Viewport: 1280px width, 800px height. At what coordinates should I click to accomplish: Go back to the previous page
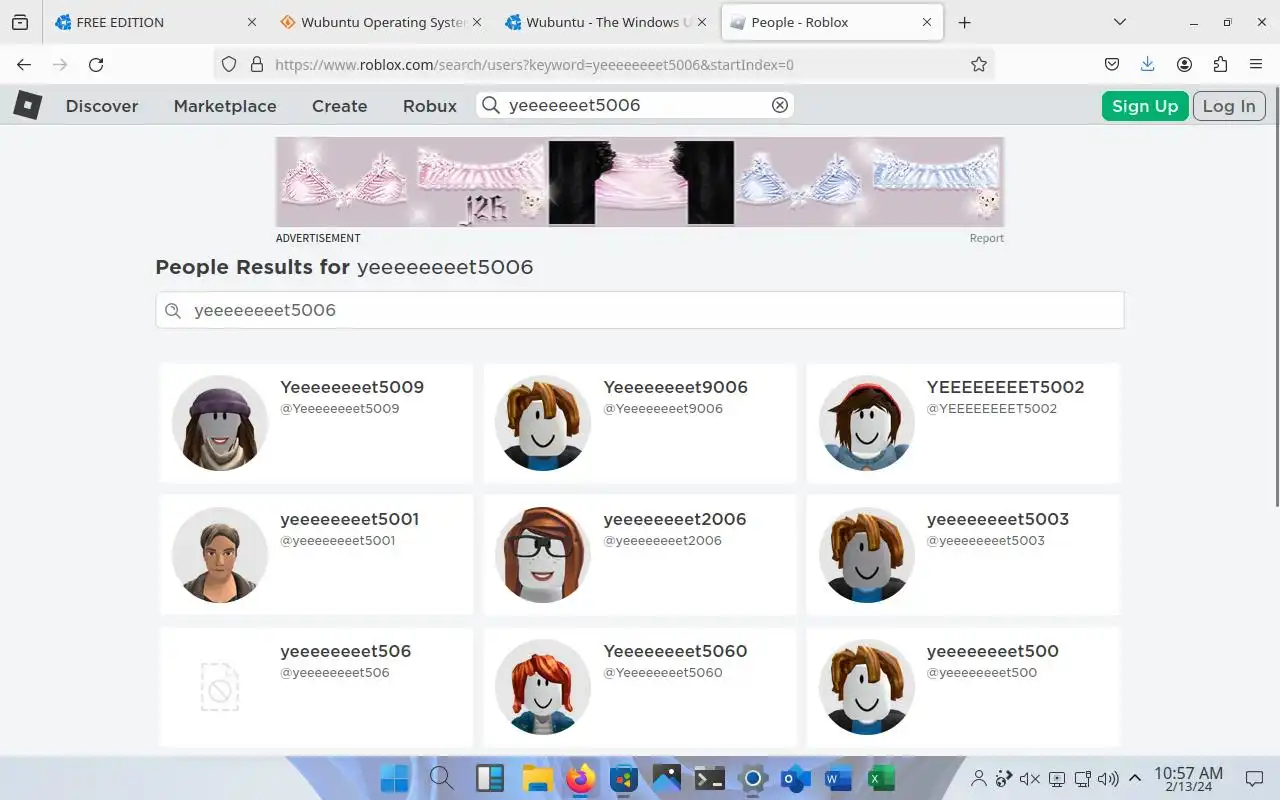tap(24, 64)
